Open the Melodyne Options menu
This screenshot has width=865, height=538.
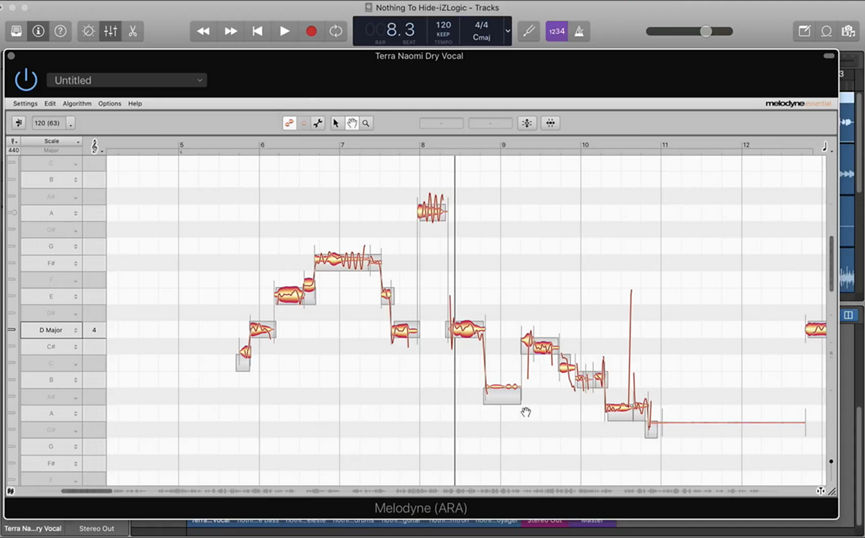[x=109, y=103]
